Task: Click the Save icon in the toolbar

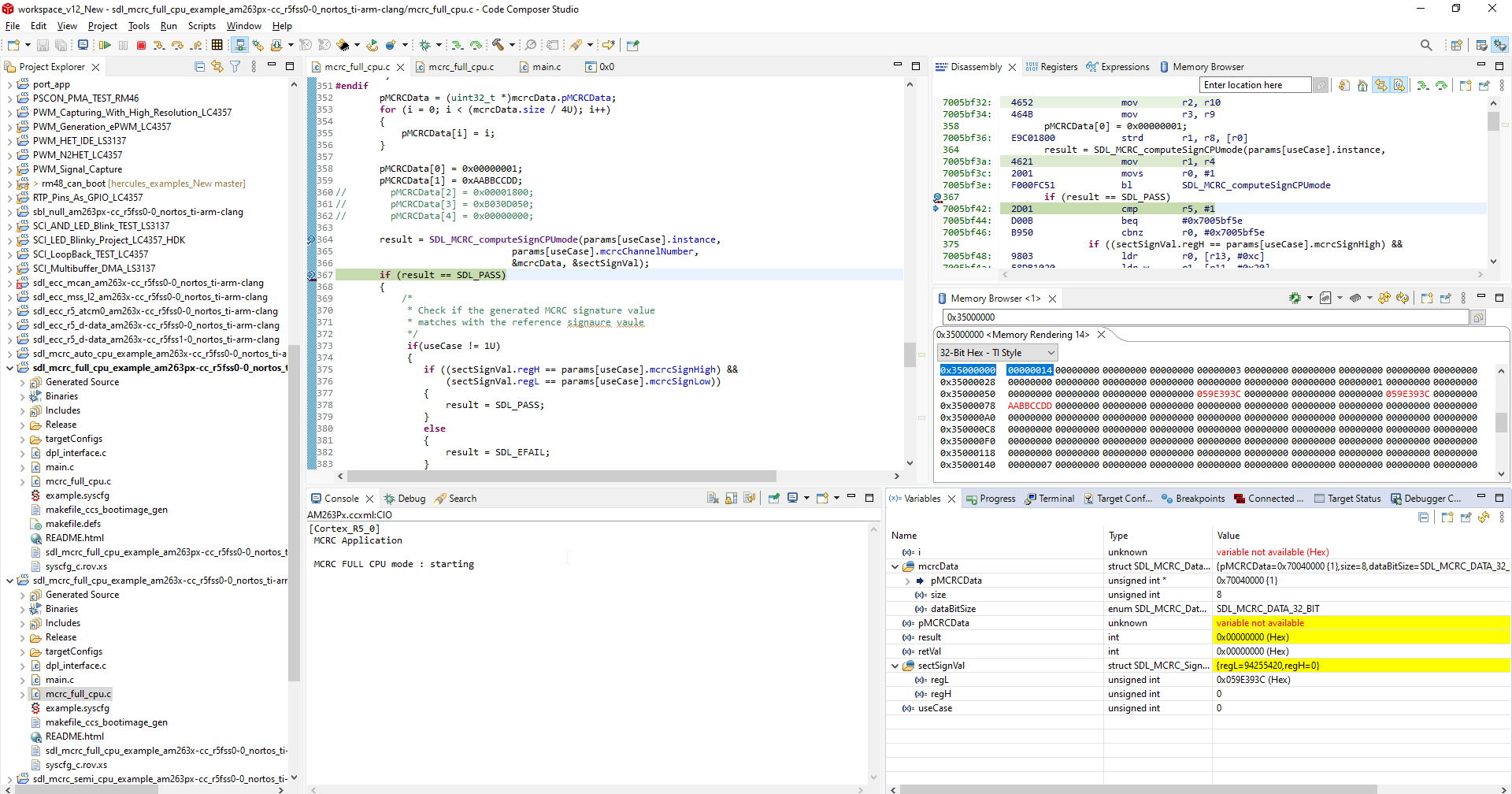Action: [x=43, y=46]
